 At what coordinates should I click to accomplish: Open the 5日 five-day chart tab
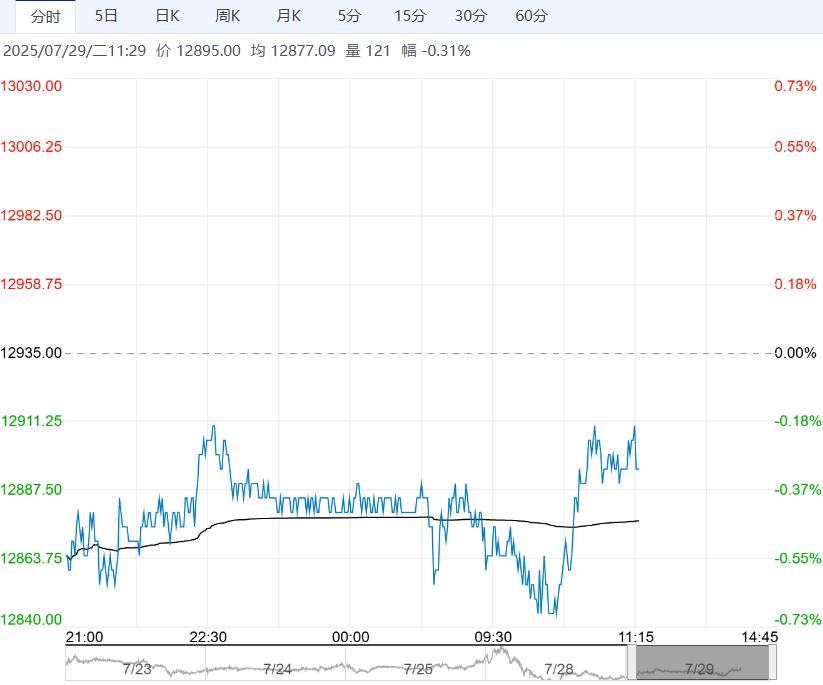click(x=105, y=16)
